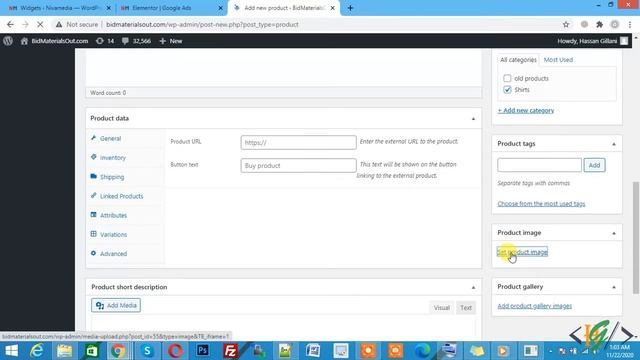Open the 14 pending updates icon
Image resolution: width=640 pixels, height=360 pixels.
pos(104,41)
